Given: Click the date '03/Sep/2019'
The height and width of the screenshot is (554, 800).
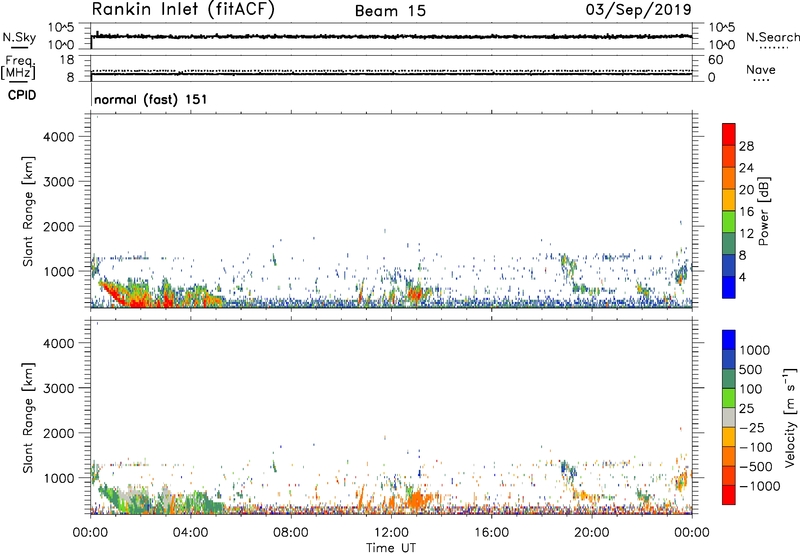Looking at the screenshot, I should click(638, 10).
